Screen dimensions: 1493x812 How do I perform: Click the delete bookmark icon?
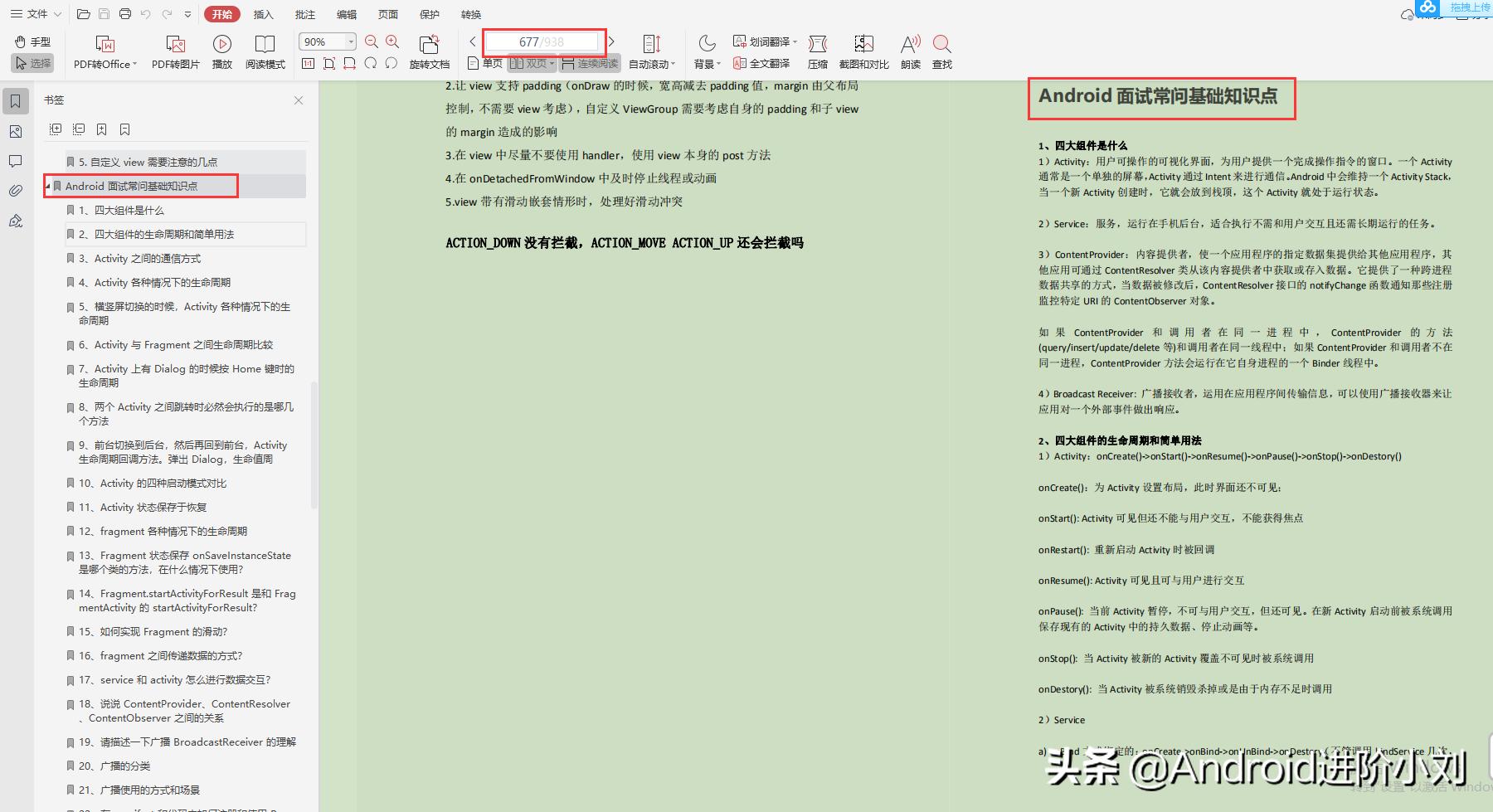(x=124, y=129)
